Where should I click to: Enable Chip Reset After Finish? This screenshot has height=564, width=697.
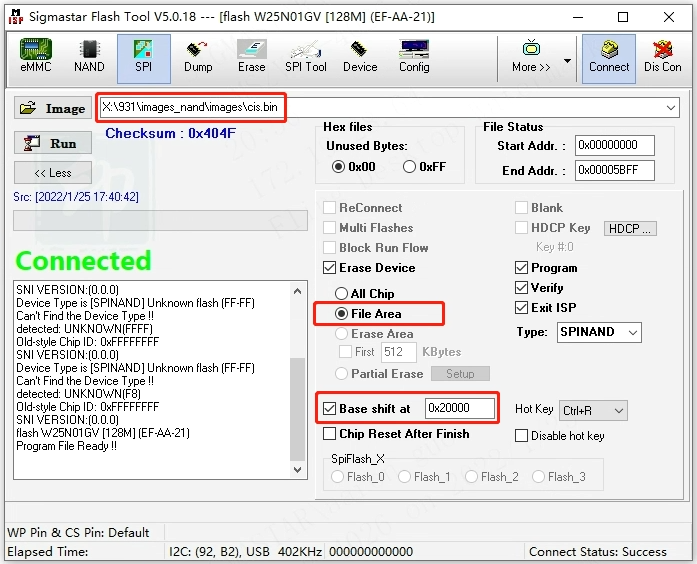(x=330, y=434)
